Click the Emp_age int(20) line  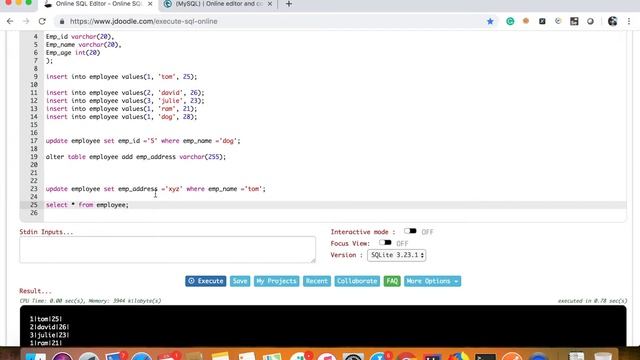(x=73, y=53)
